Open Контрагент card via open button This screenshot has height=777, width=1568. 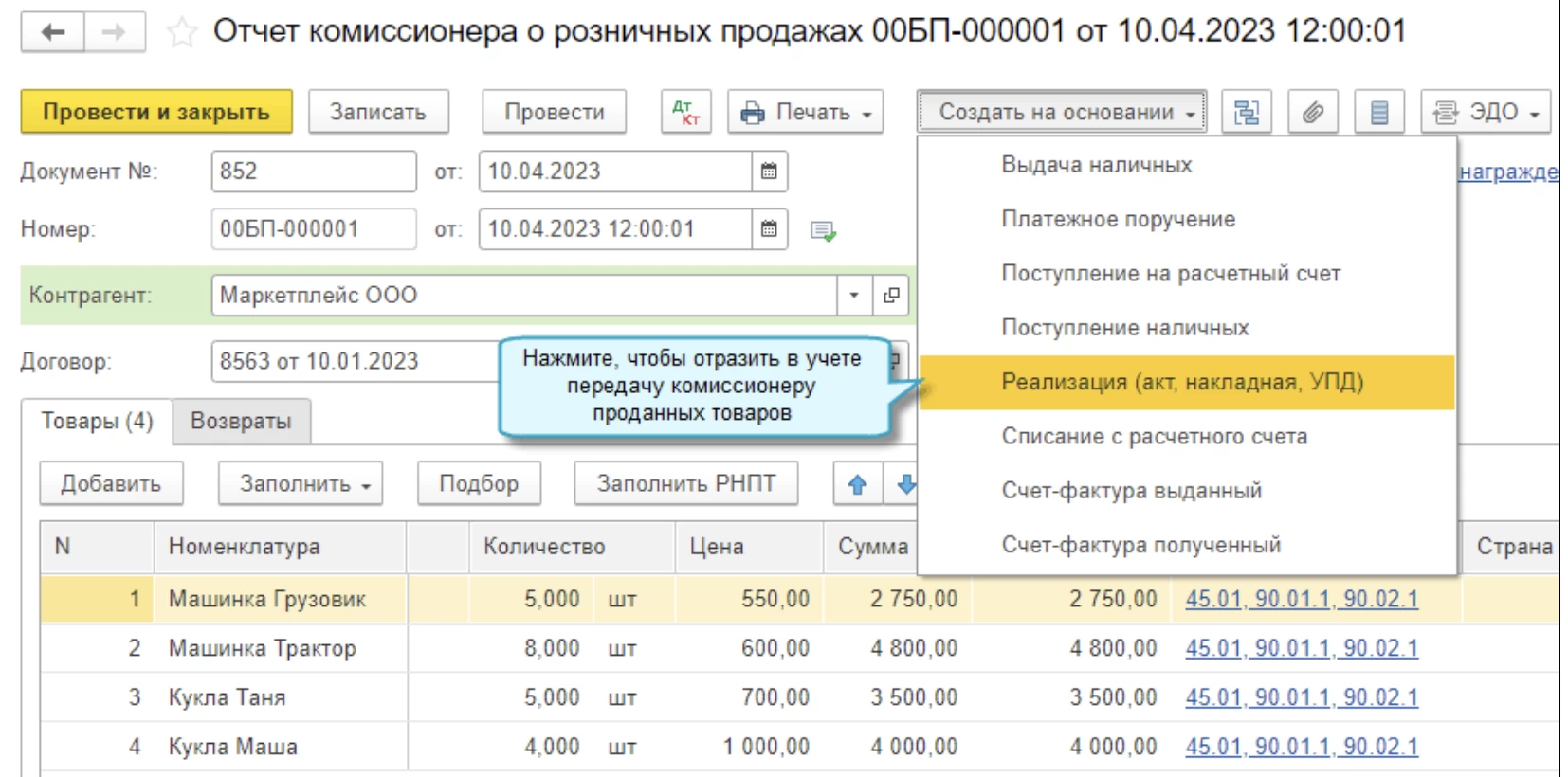891,296
